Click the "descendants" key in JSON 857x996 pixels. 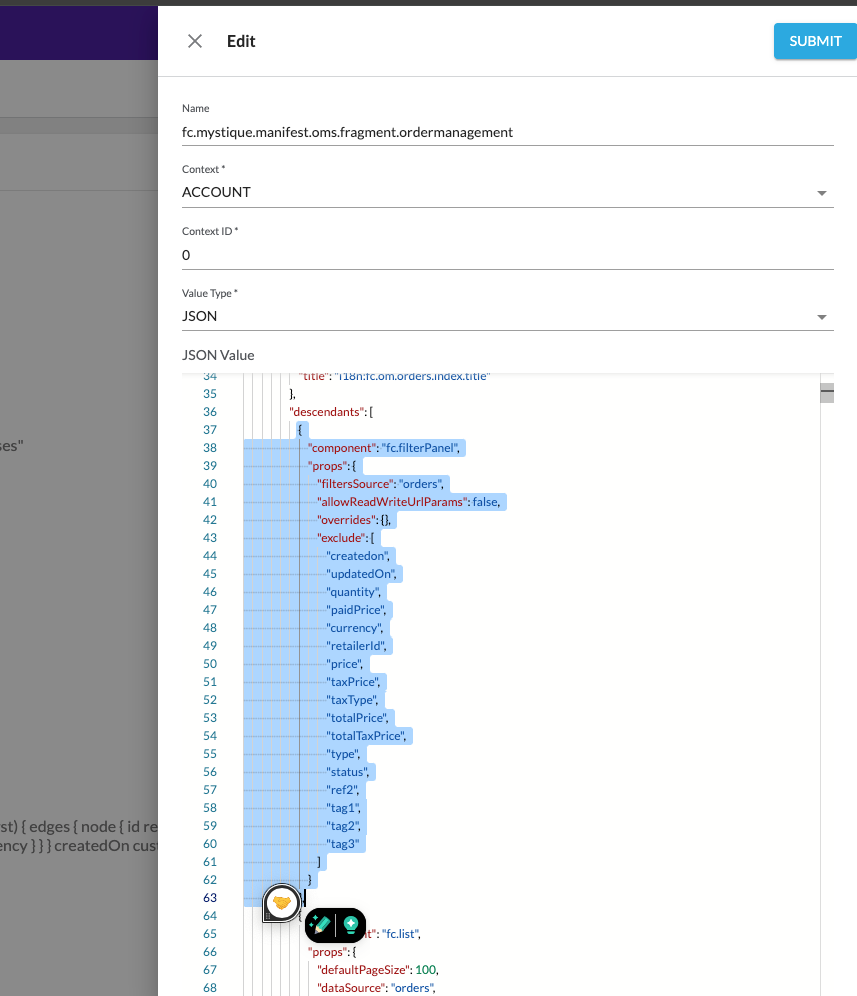click(x=326, y=412)
